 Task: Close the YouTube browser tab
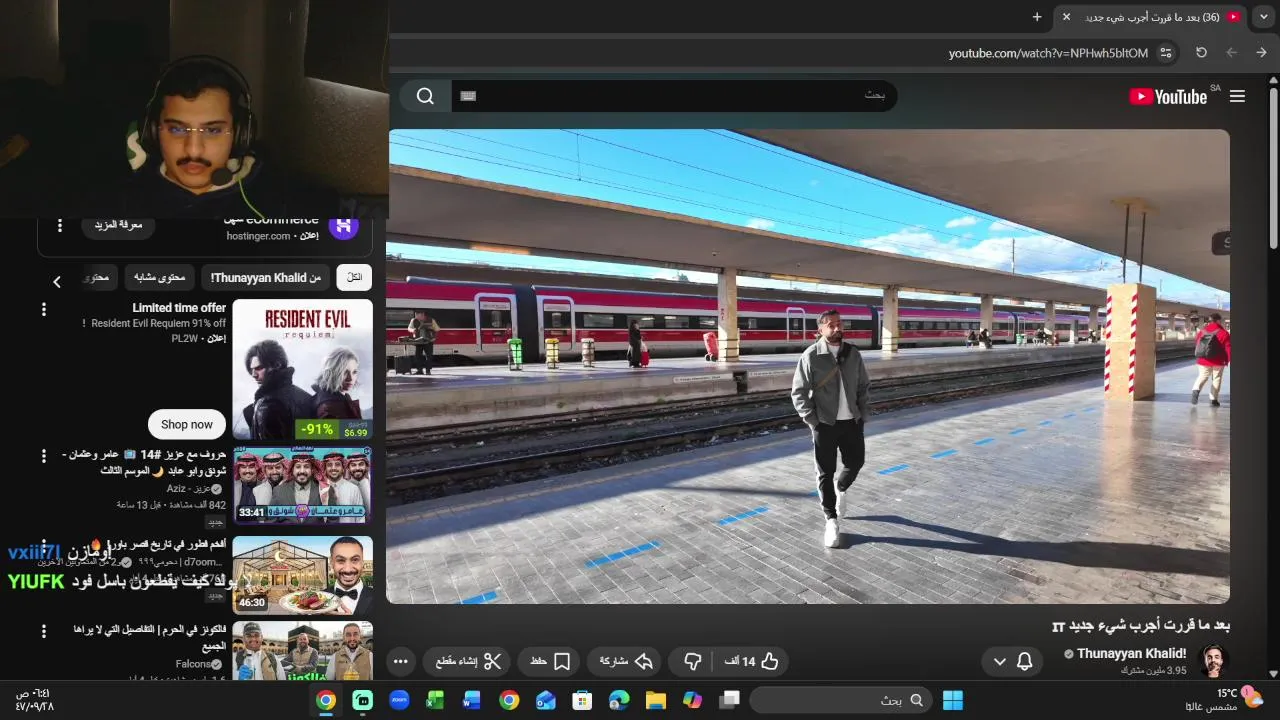(1066, 17)
